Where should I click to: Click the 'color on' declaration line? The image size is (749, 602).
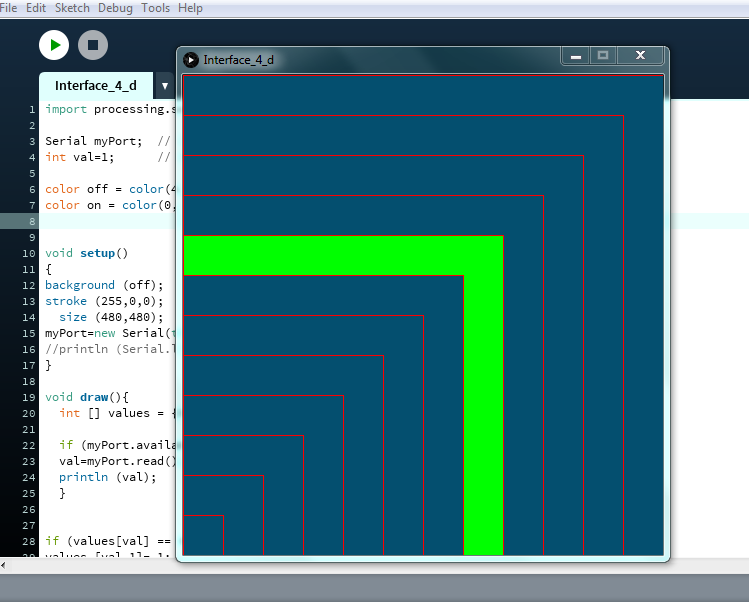pyautogui.click(x=110, y=205)
